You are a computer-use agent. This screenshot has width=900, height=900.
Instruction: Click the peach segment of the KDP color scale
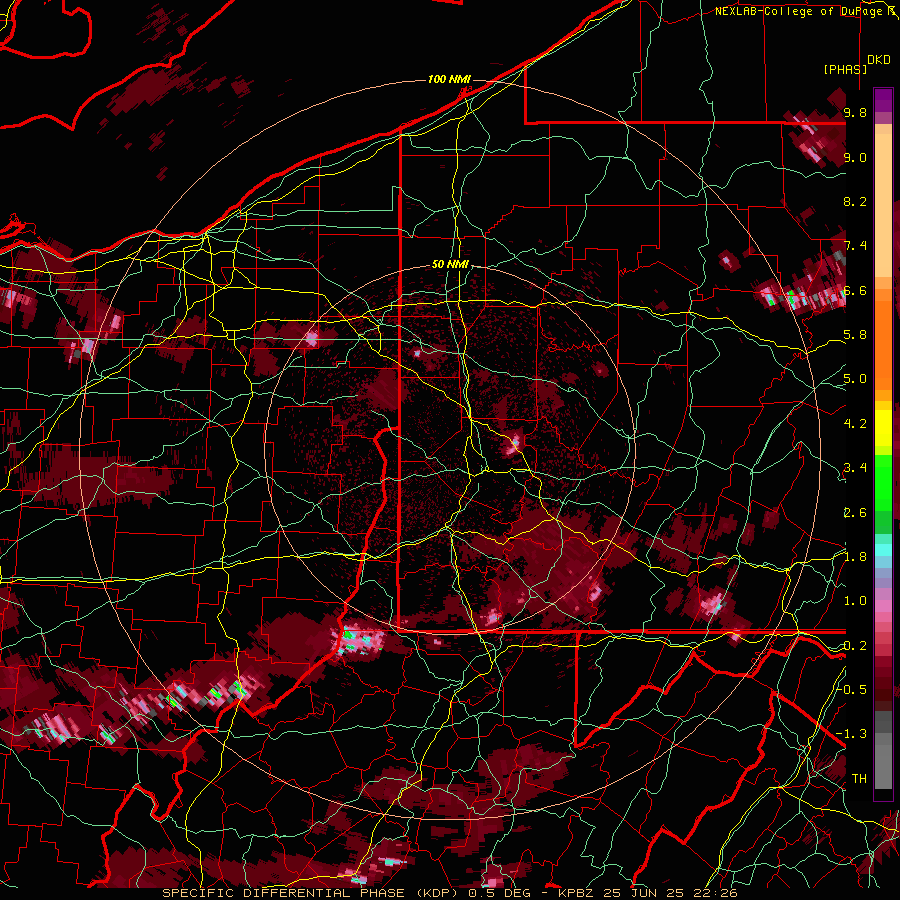point(883,201)
